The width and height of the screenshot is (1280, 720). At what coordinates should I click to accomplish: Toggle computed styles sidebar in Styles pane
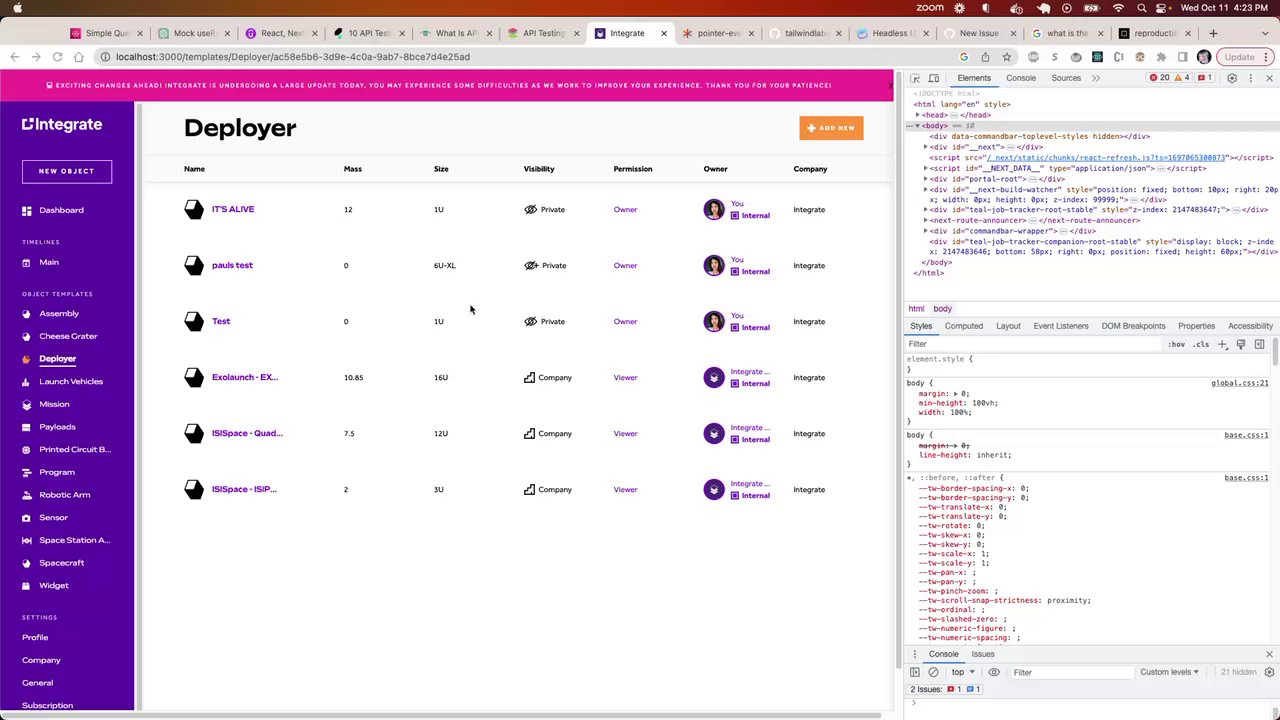[x=1259, y=344]
